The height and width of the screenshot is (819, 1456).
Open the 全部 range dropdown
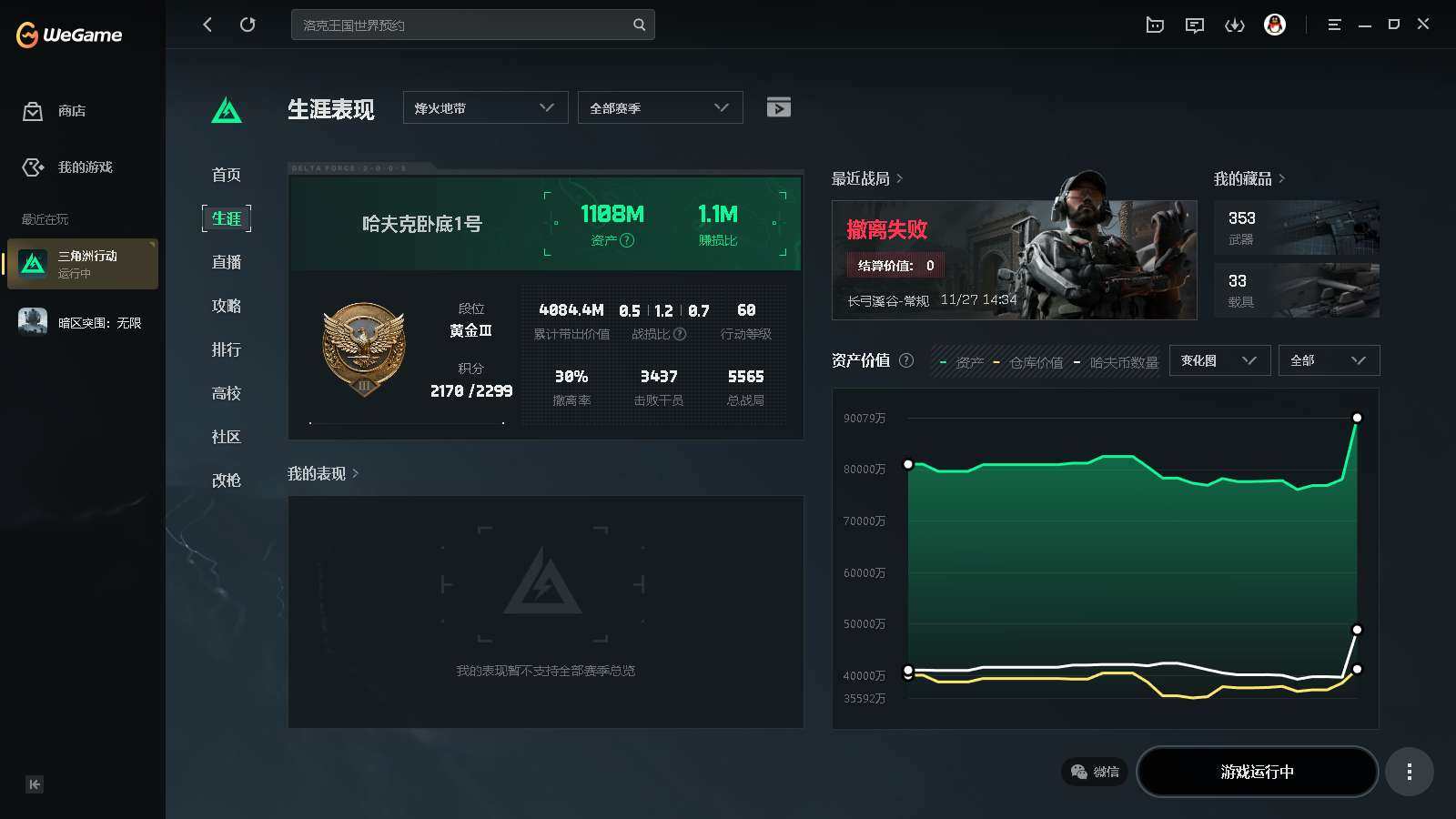click(1329, 360)
